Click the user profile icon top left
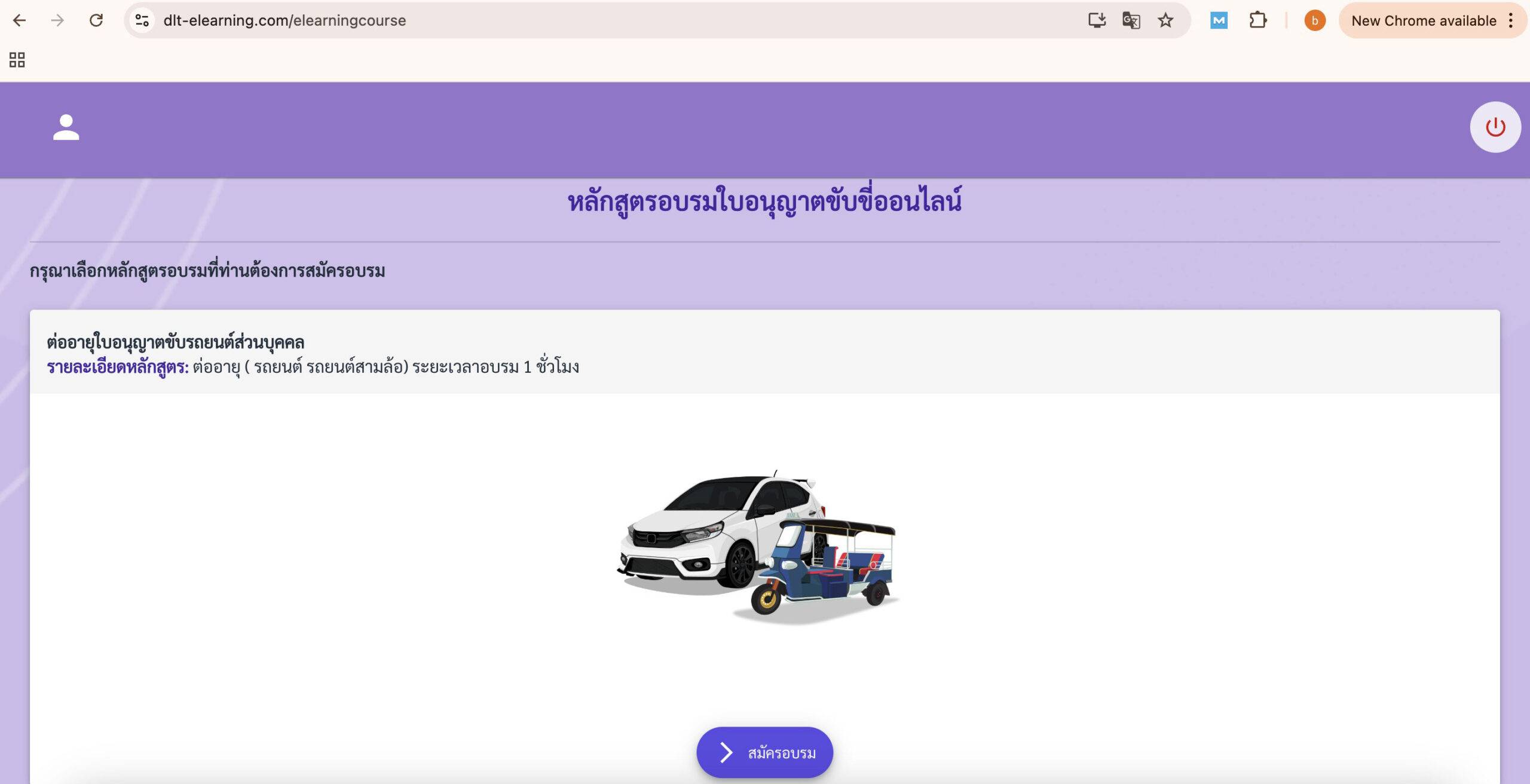This screenshot has height=784, width=1530. click(66, 126)
